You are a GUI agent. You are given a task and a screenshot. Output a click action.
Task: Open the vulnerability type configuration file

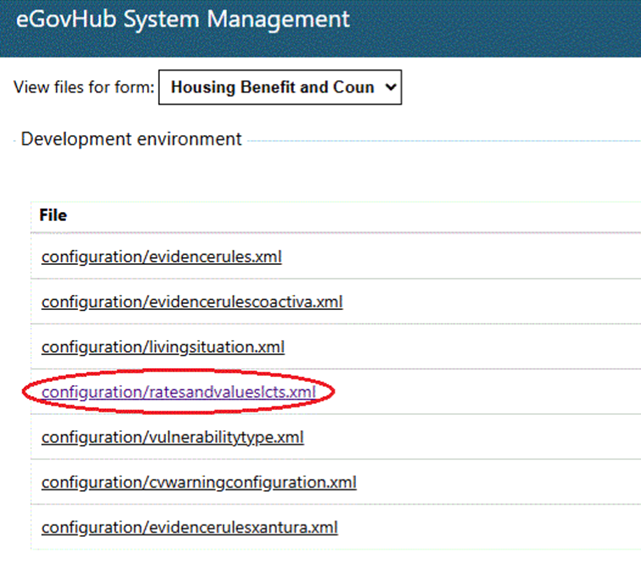coord(173,437)
